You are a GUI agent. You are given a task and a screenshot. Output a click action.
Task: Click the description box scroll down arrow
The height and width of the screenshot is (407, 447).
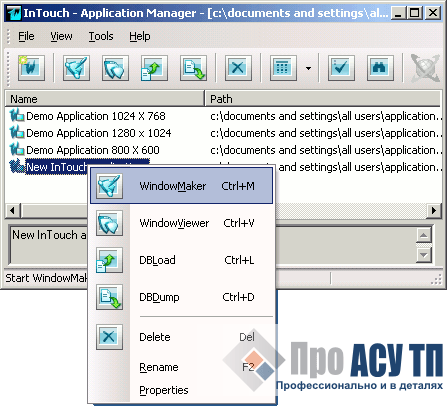[424, 255]
